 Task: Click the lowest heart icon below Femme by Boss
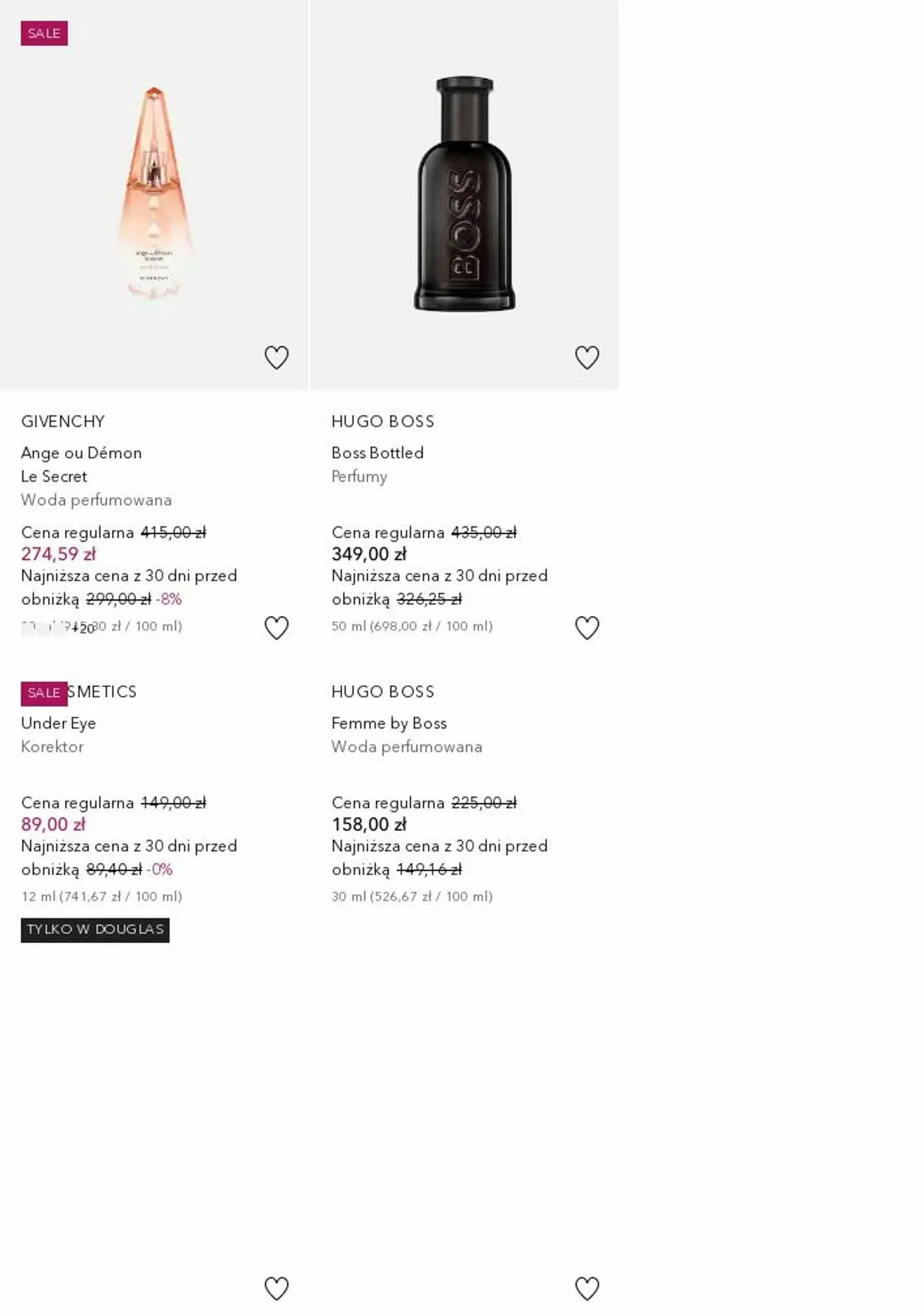pos(587,1288)
